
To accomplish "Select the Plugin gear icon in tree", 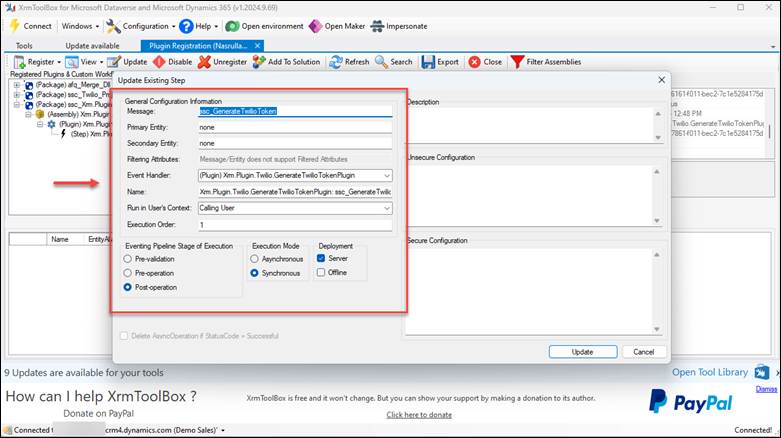I will [51, 124].
